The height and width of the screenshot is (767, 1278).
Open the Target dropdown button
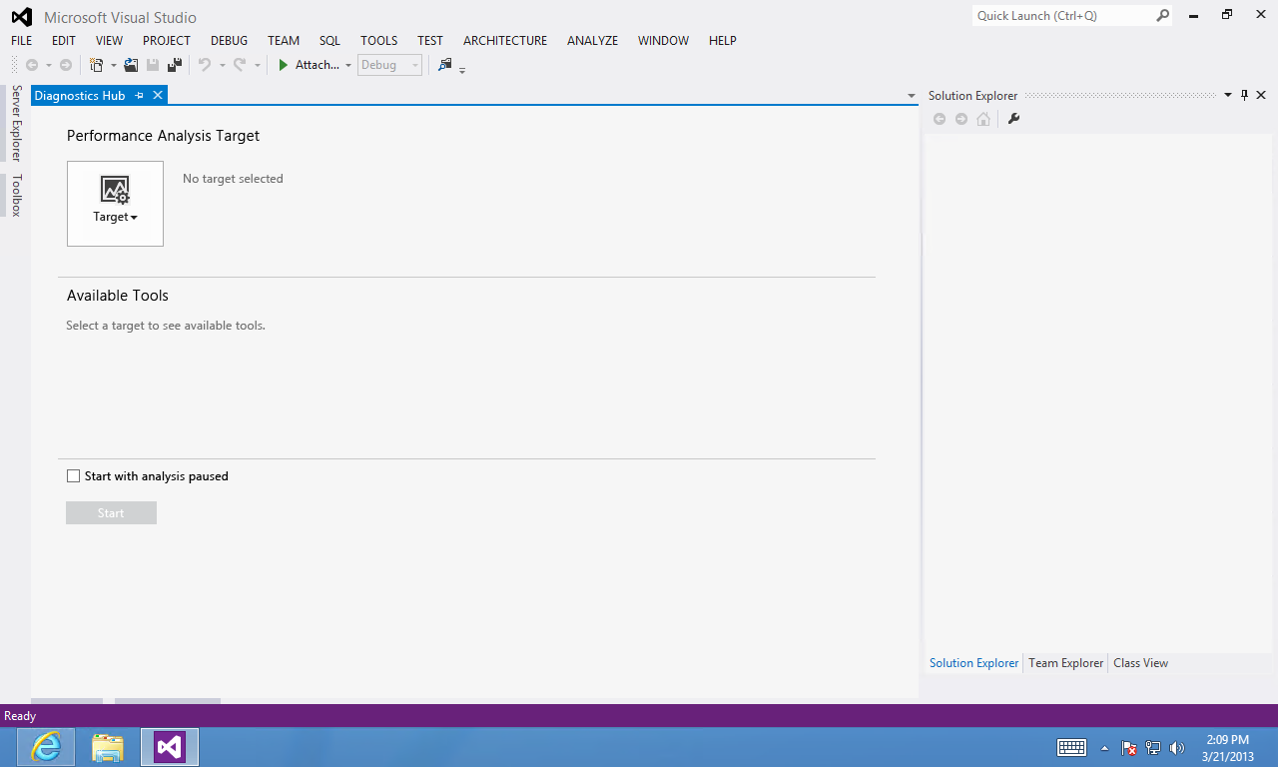(115, 204)
